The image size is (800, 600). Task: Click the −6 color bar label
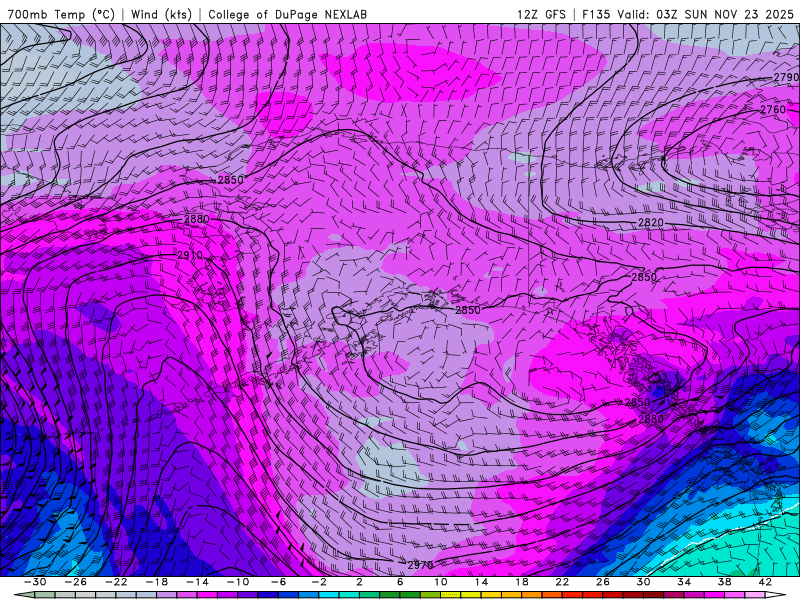pyautogui.click(x=278, y=582)
